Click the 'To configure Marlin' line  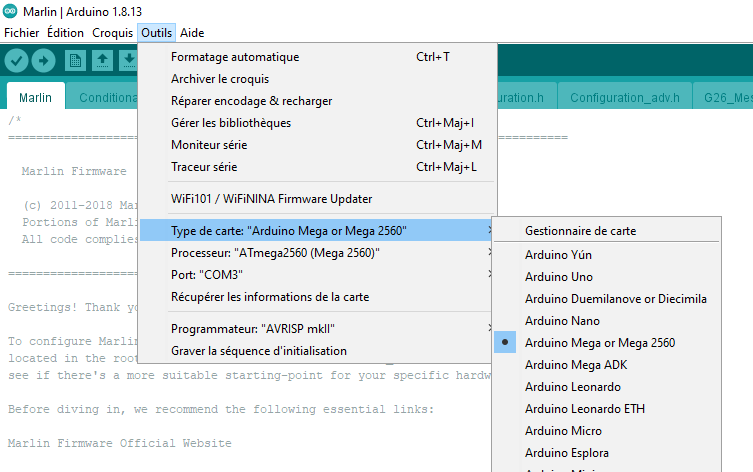[73, 341]
